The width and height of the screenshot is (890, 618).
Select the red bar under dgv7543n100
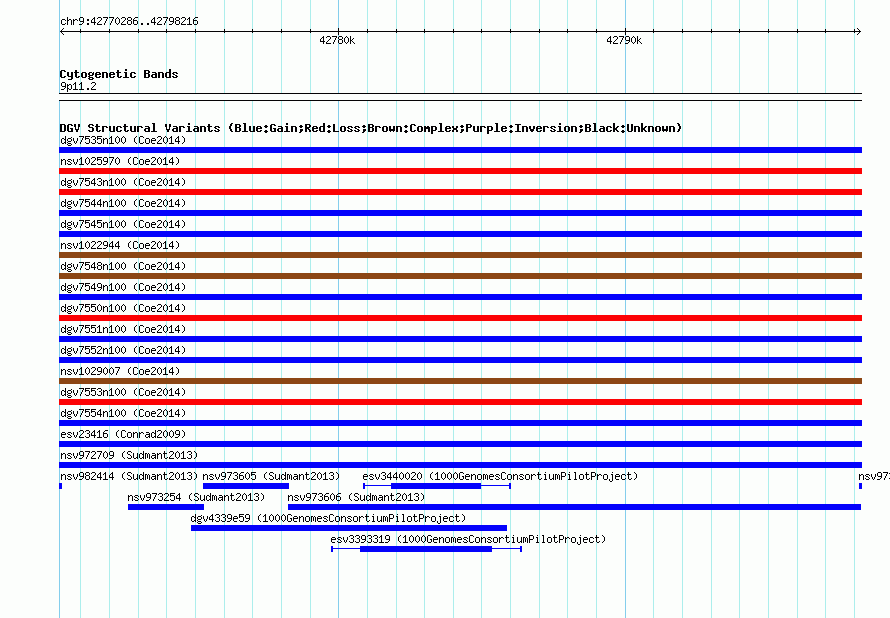(x=460, y=192)
